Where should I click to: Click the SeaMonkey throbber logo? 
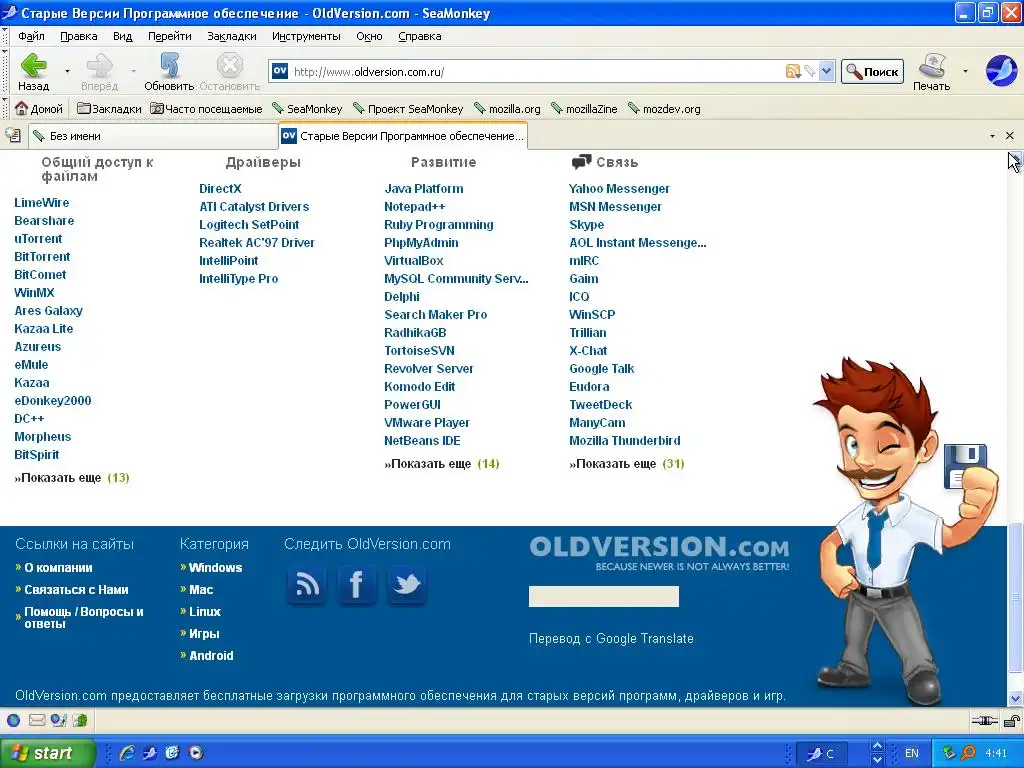(1001, 71)
